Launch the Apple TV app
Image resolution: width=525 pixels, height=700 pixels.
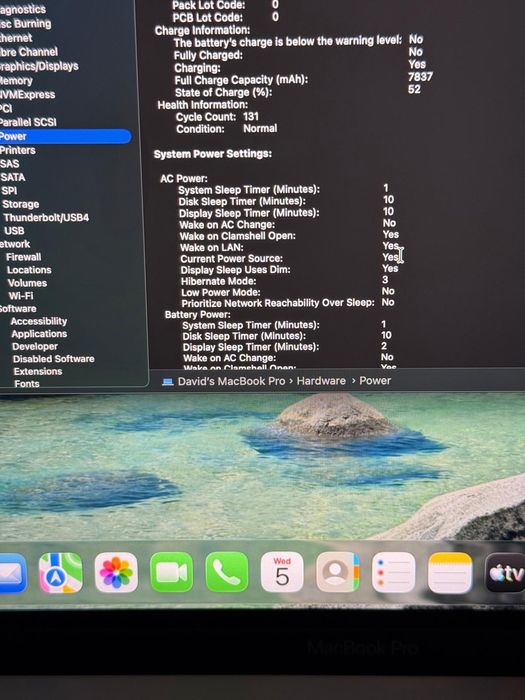[505, 573]
